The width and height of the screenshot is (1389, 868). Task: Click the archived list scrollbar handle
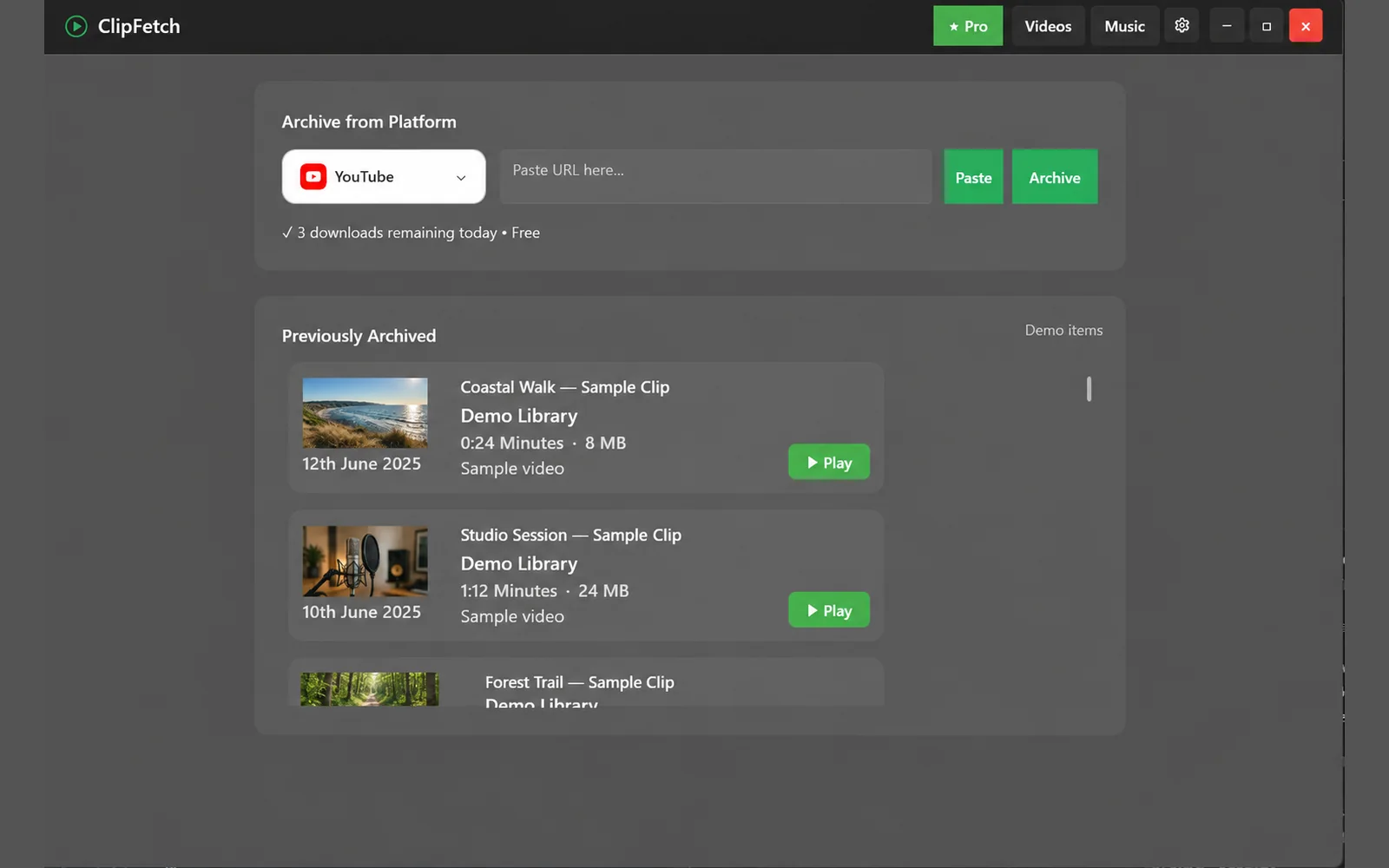pyautogui.click(x=1089, y=389)
